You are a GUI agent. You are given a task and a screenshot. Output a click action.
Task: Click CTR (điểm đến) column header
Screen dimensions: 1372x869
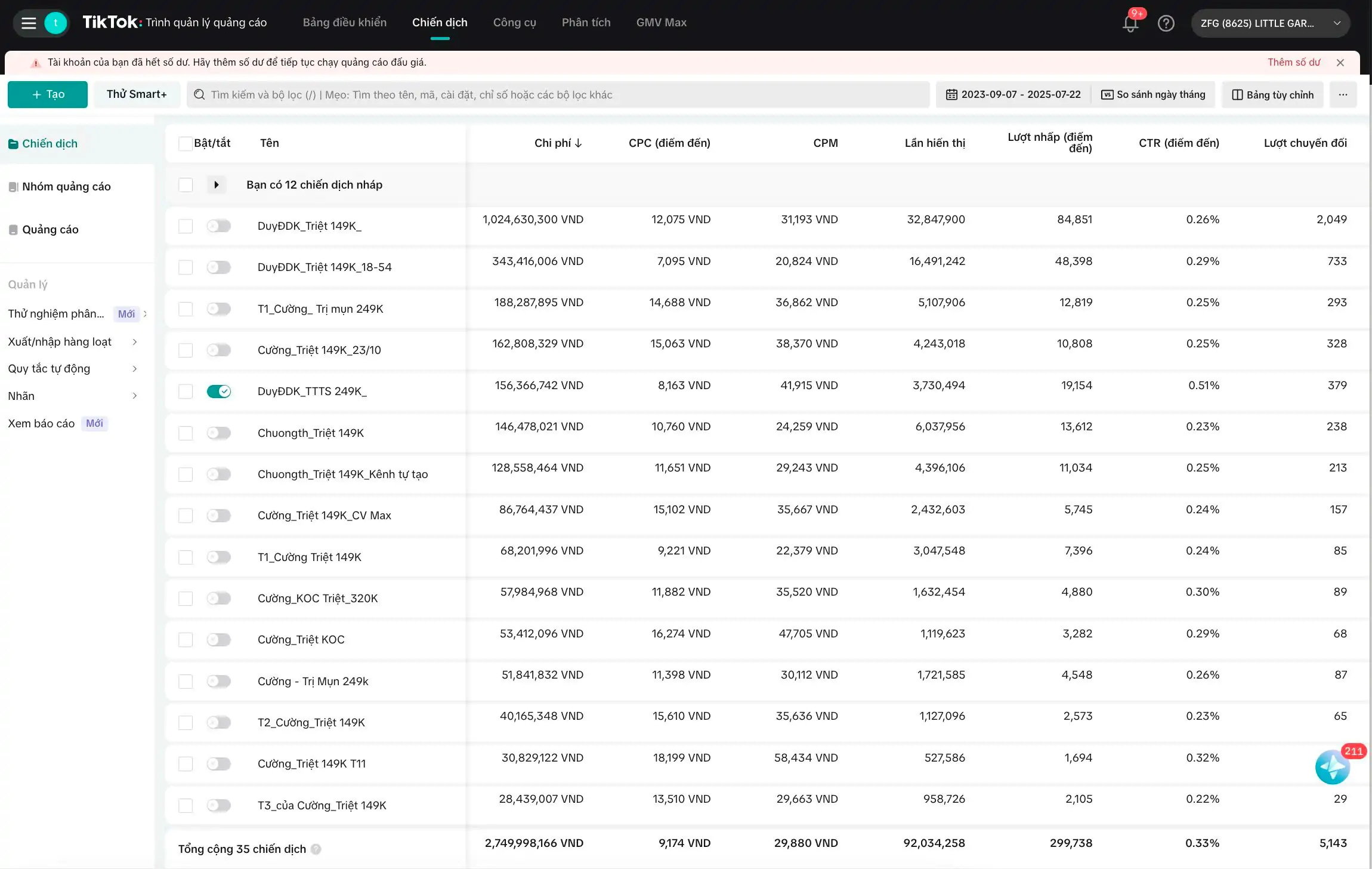coord(1179,143)
